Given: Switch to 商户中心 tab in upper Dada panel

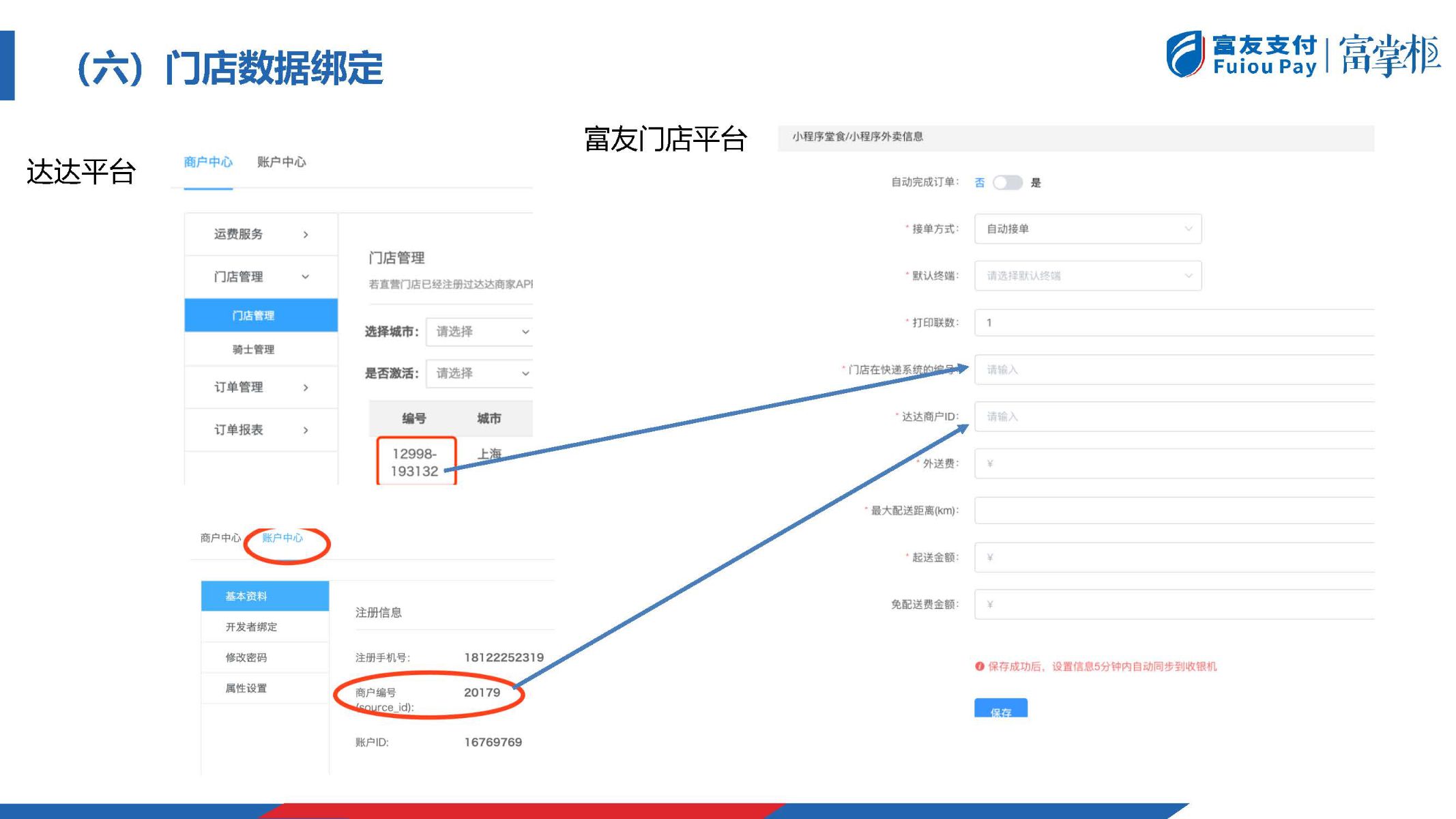Looking at the screenshot, I should tap(208, 162).
